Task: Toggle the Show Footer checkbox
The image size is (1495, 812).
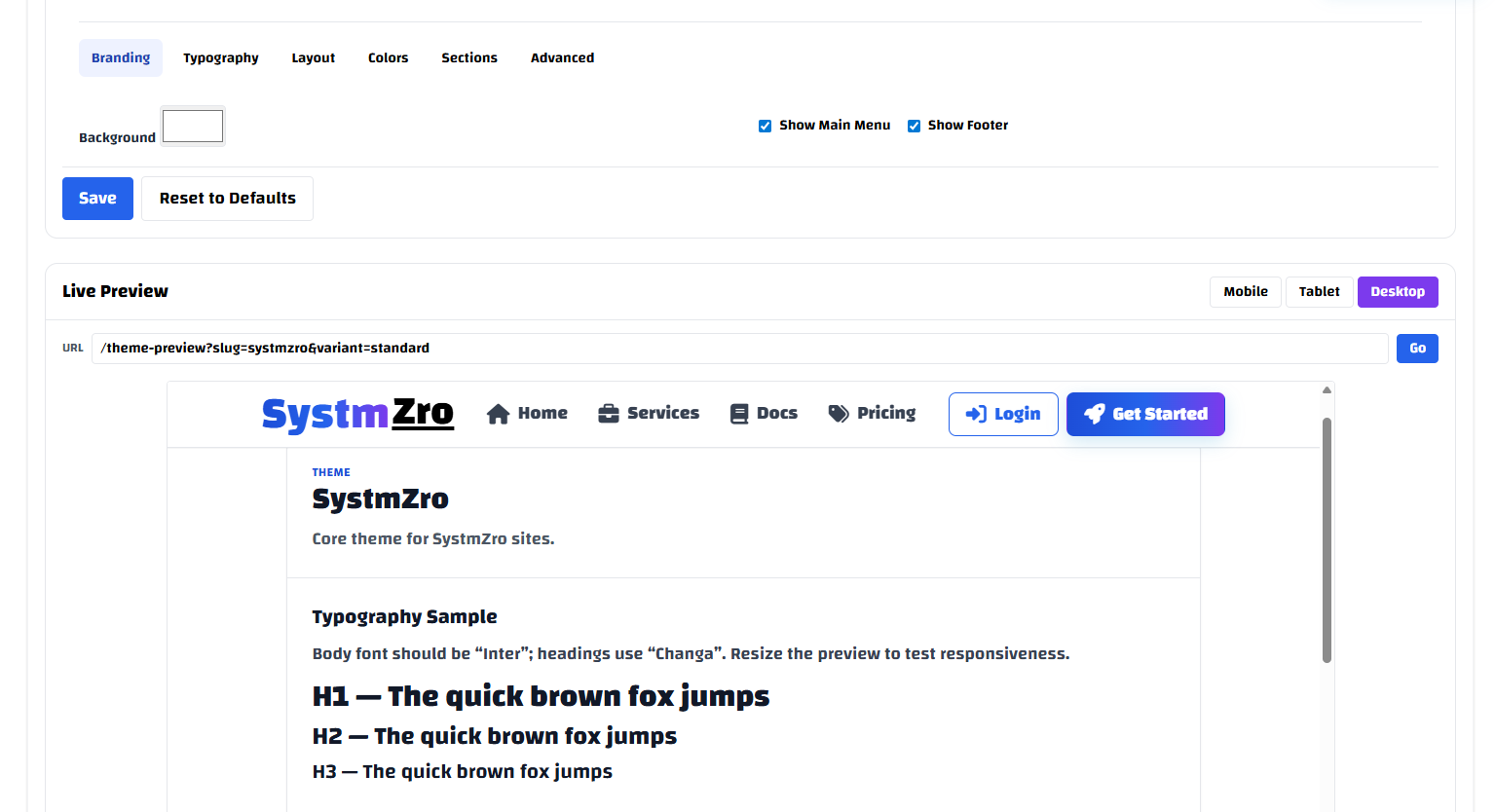Action: (914, 126)
